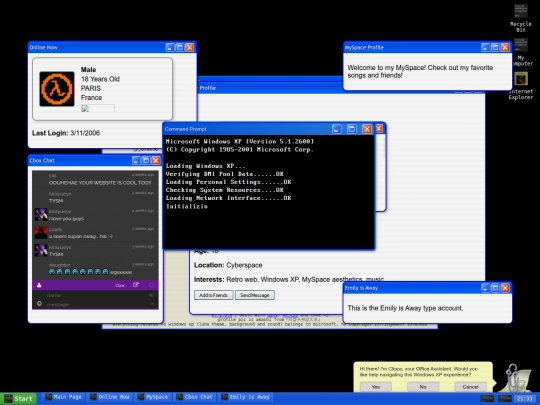Focus the message field in Cbox Chat
Screen dimensions: 540x405
[x=96, y=304]
